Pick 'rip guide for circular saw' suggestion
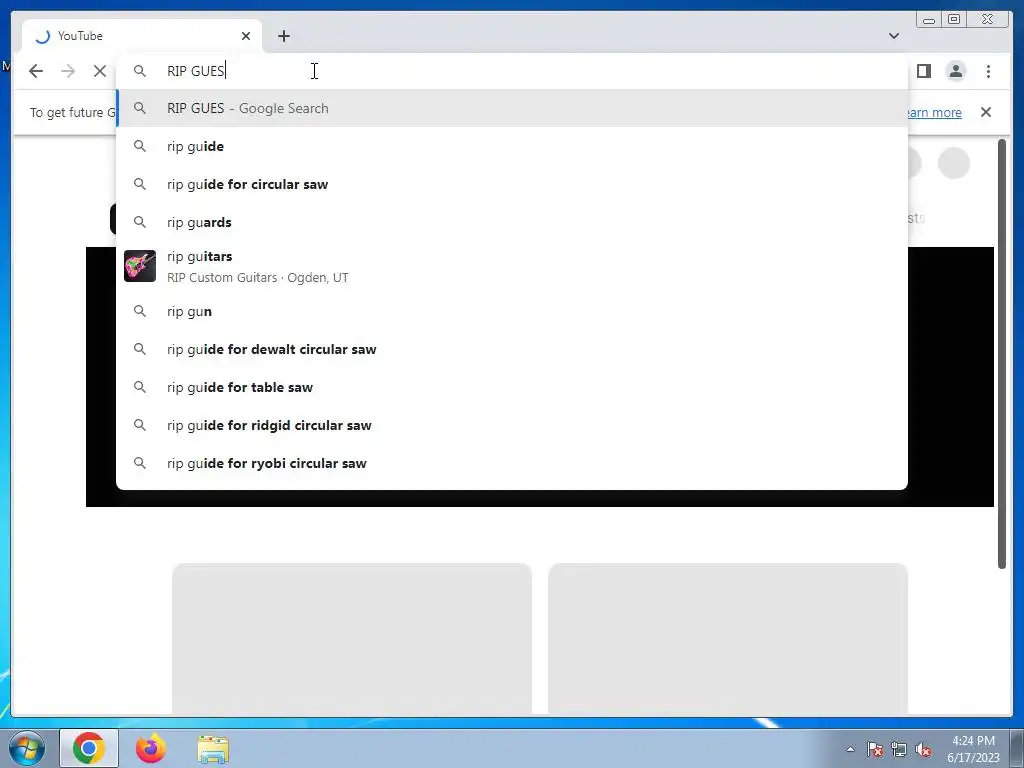The width and height of the screenshot is (1024, 768). click(512, 184)
